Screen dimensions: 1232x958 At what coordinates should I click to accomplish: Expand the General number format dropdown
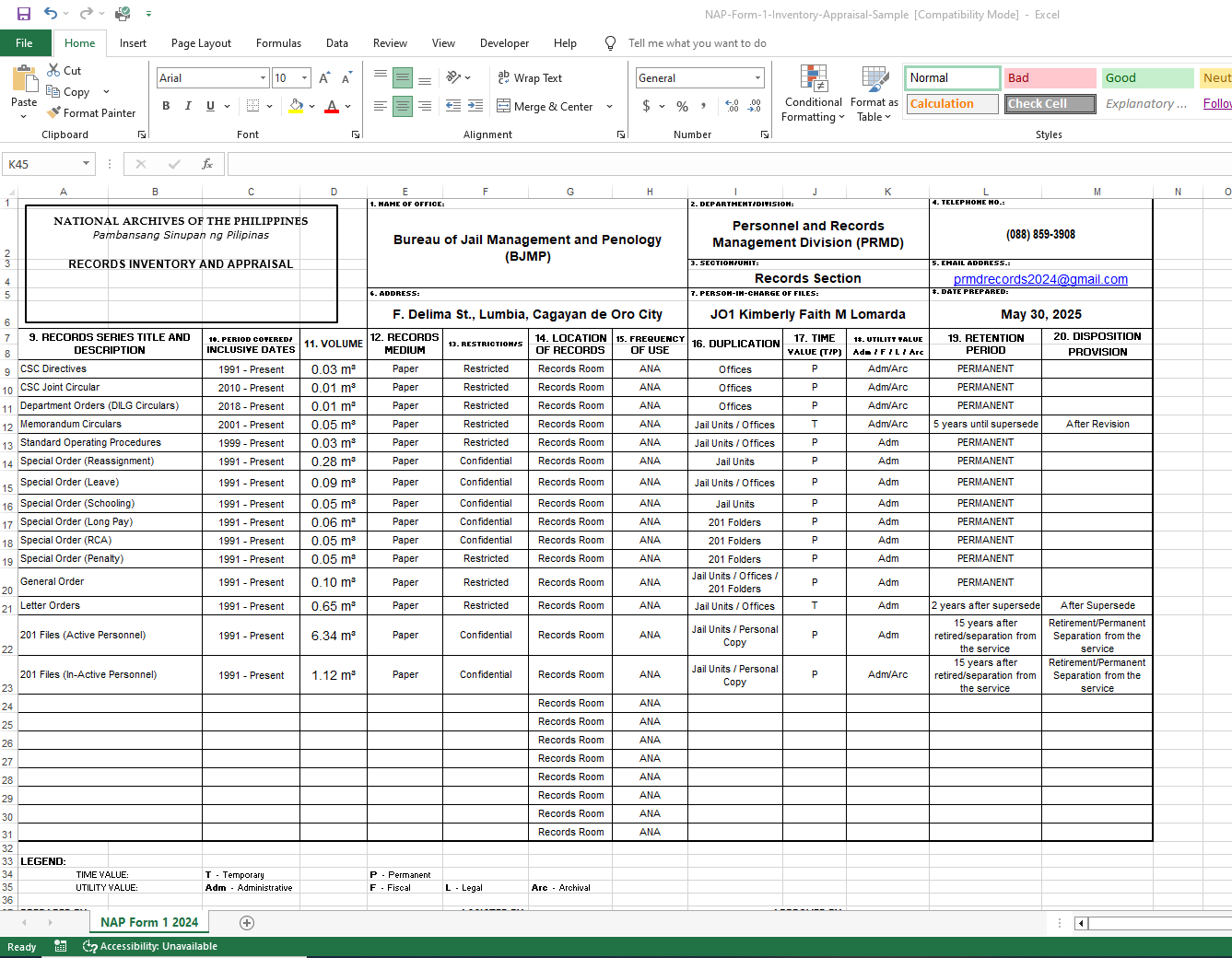(x=757, y=78)
